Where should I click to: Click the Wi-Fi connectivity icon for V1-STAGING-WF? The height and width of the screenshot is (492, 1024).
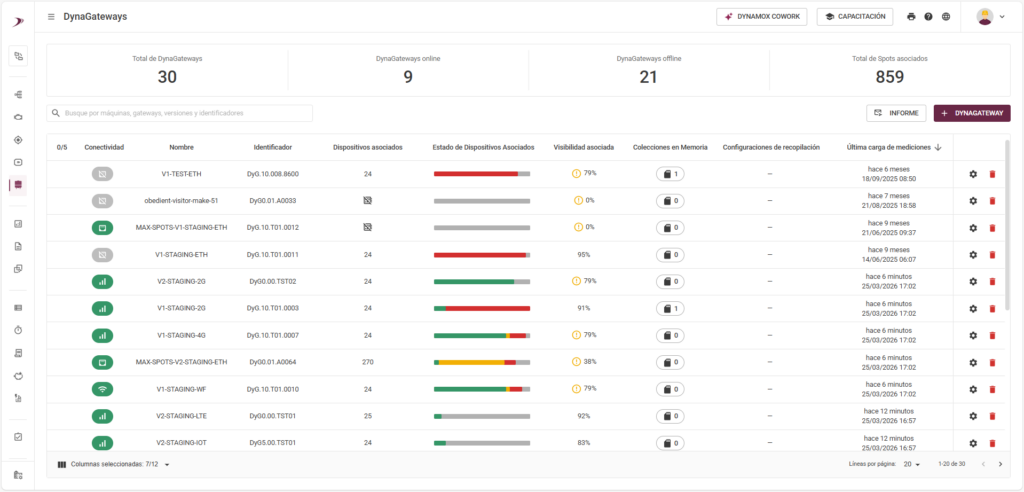(x=102, y=389)
